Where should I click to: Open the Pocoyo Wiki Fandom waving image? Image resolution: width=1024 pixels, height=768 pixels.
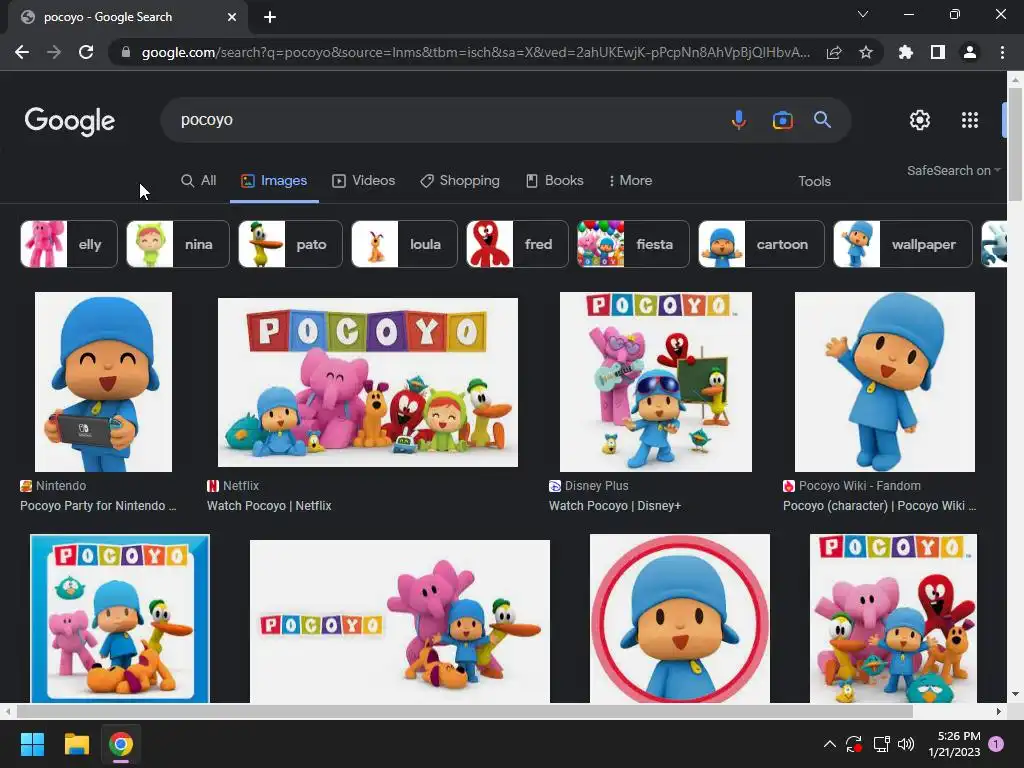point(884,382)
